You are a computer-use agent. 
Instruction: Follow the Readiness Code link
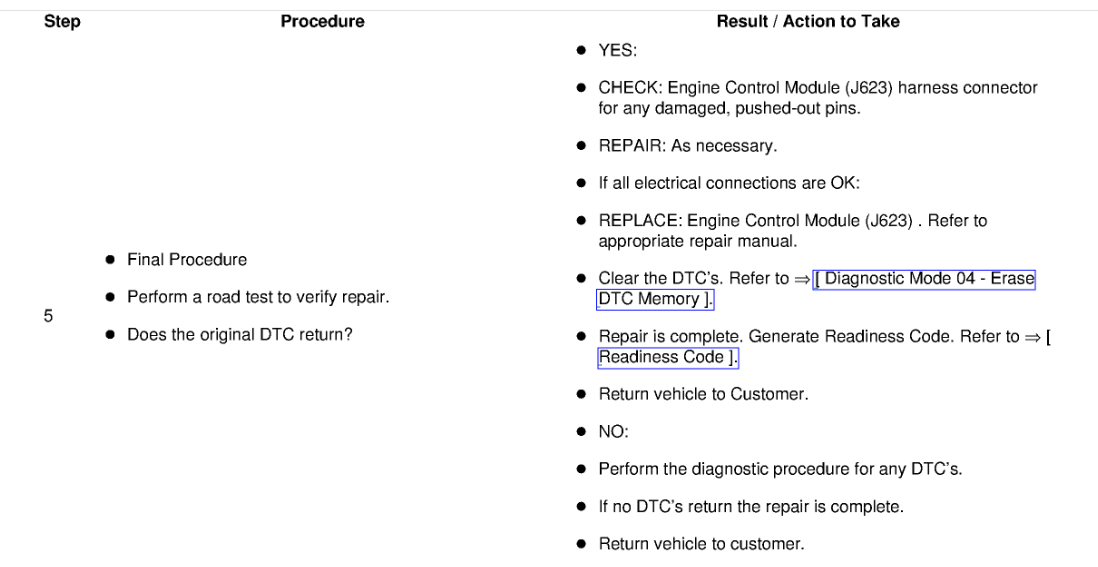coord(667,357)
